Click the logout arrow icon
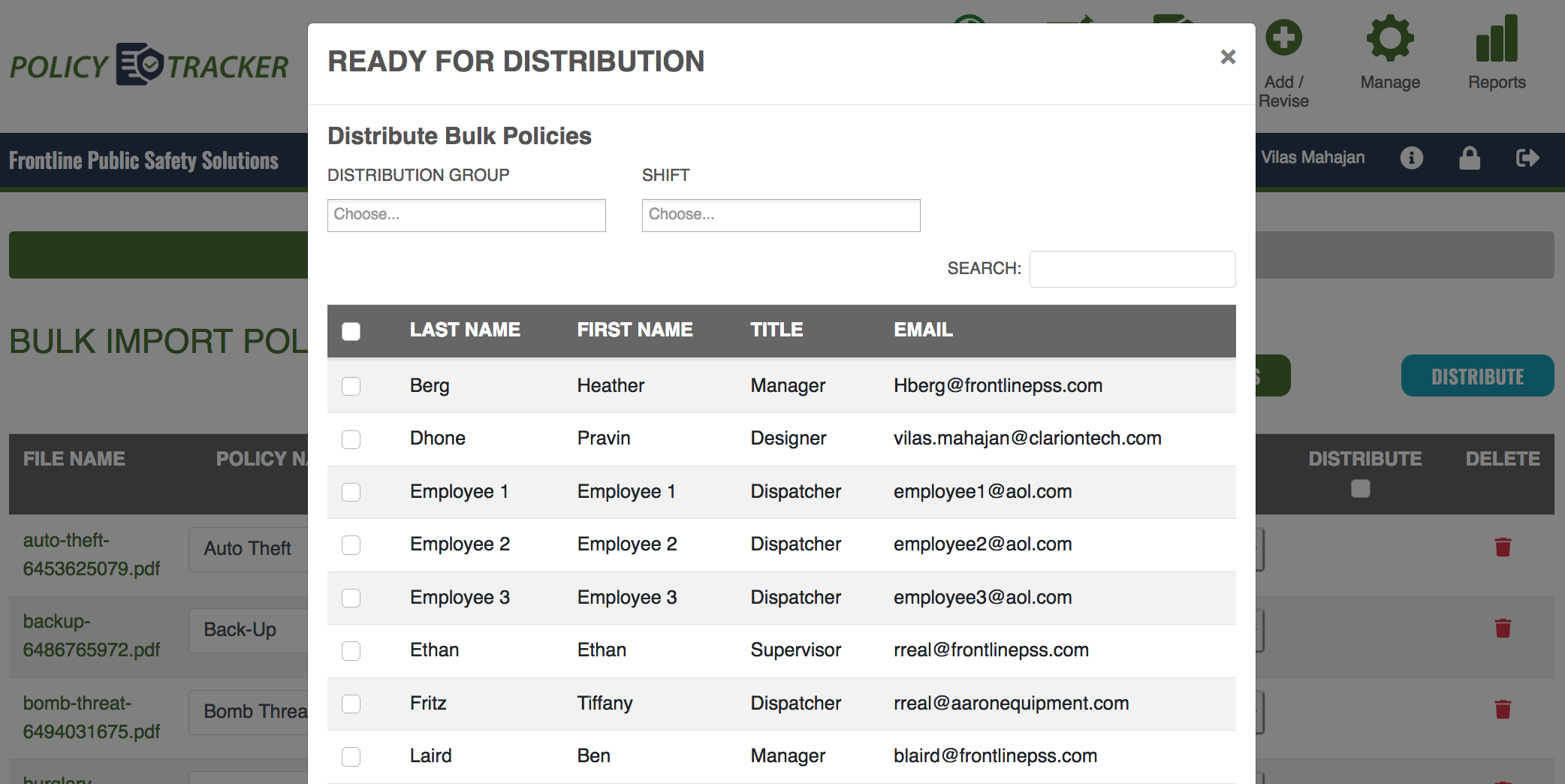1565x784 pixels. 1527,158
